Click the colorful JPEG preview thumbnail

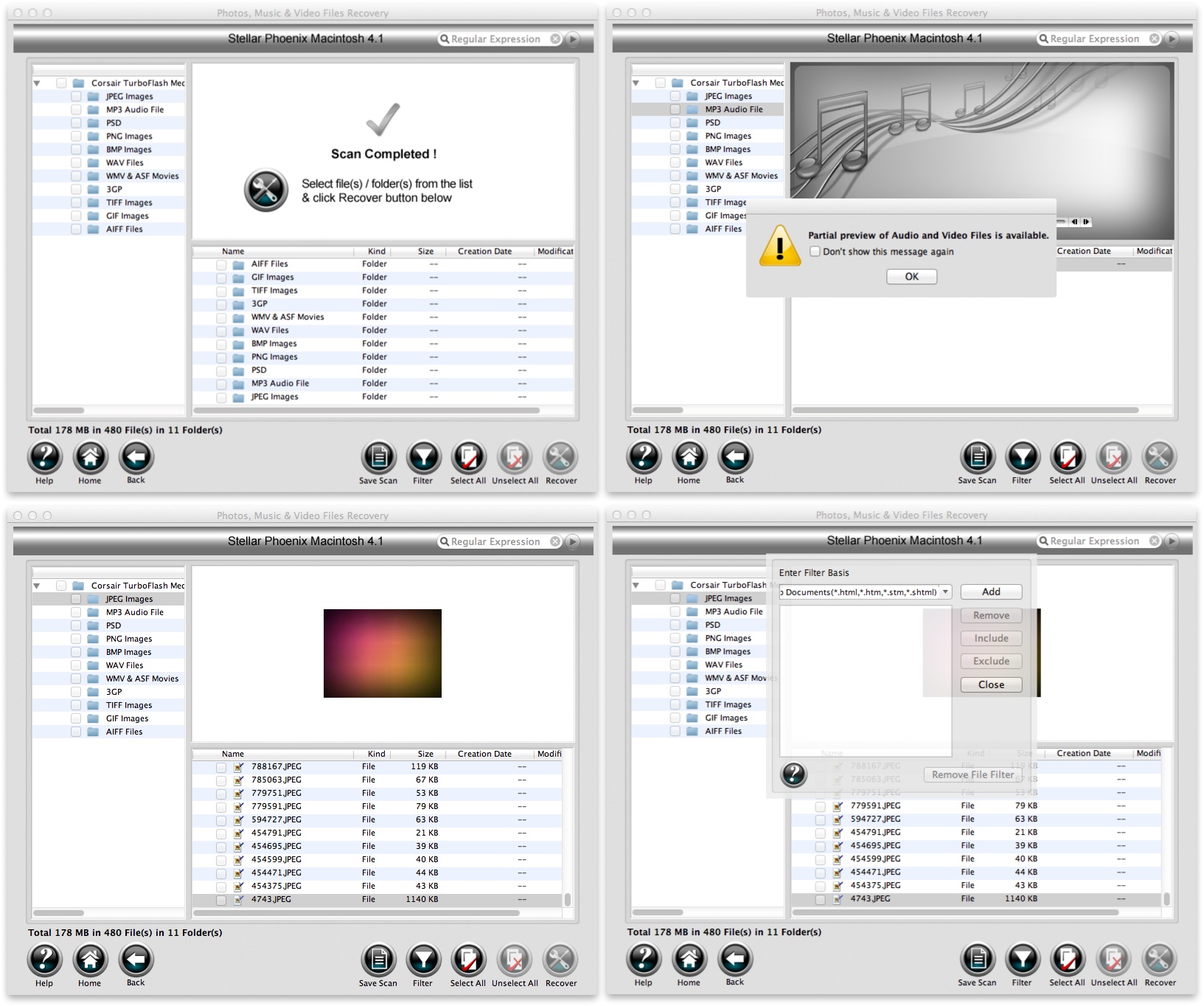[x=382, y=653]
